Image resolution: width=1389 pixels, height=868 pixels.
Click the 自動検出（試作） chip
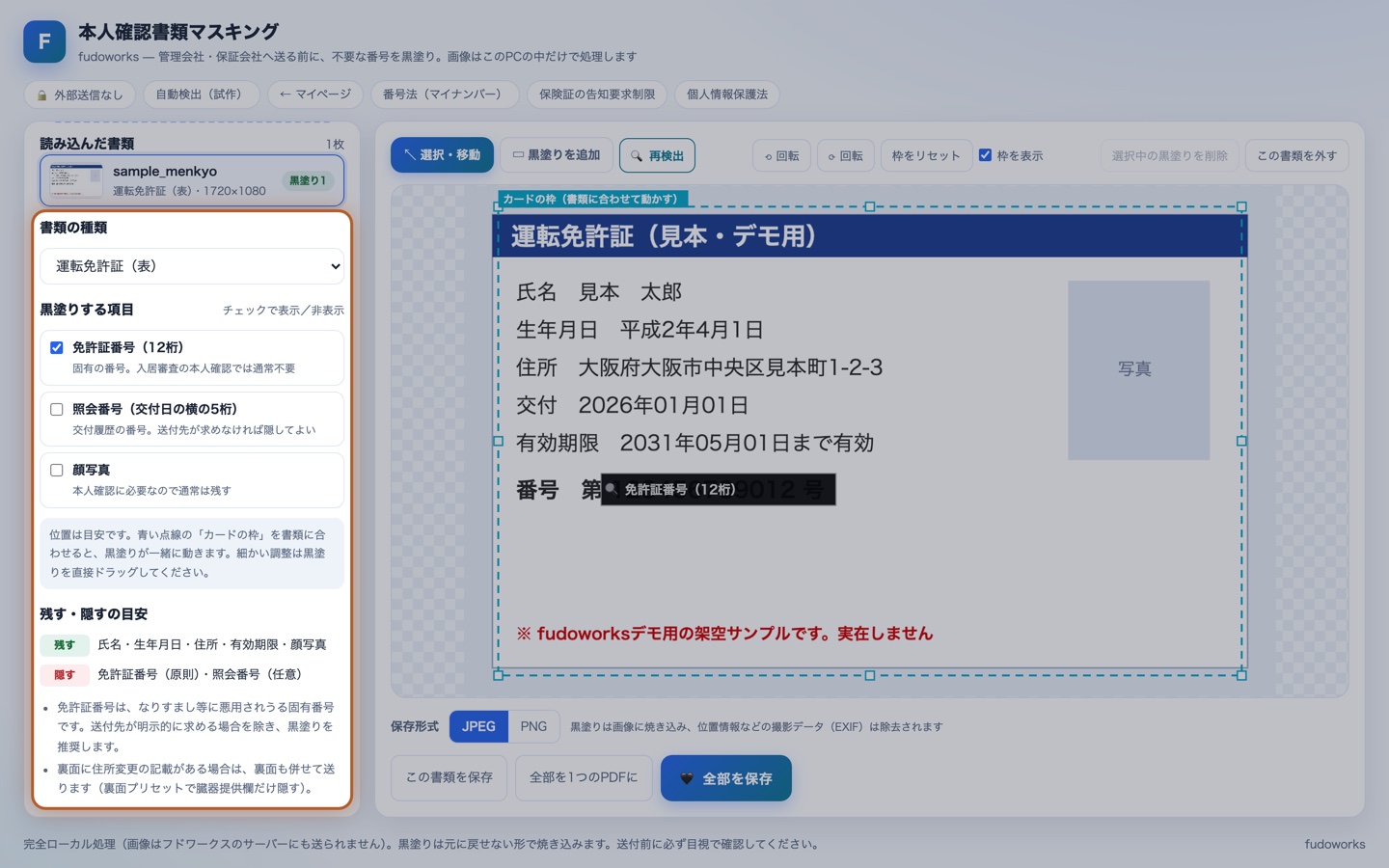pos(202,95)
